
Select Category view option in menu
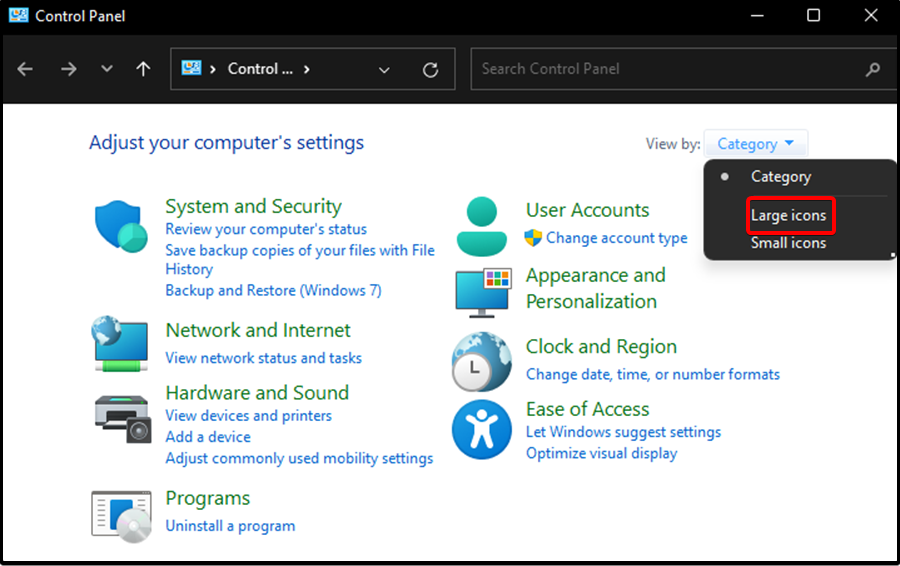[780, 177]
